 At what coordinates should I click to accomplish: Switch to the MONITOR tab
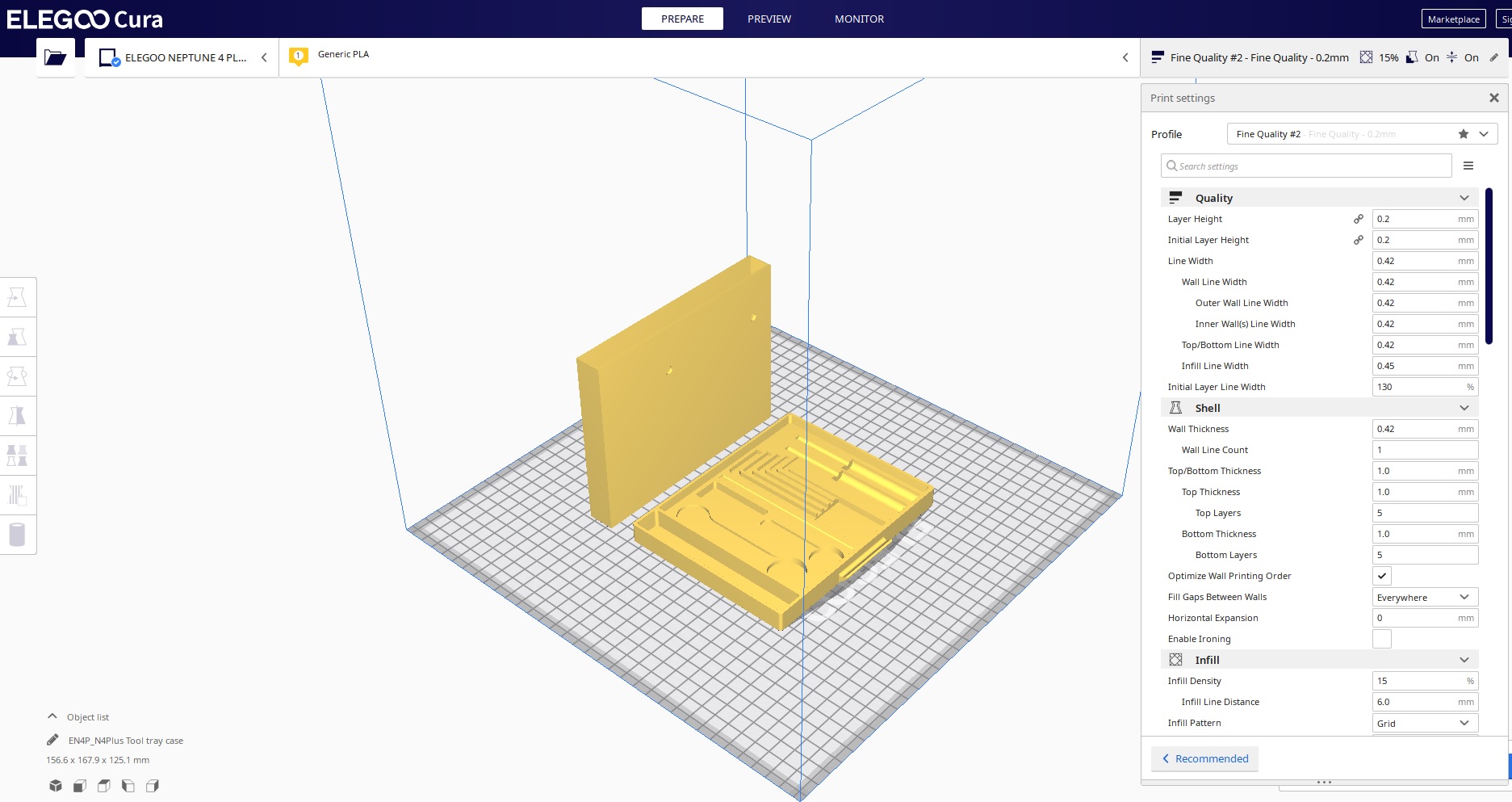pos(859,19)
